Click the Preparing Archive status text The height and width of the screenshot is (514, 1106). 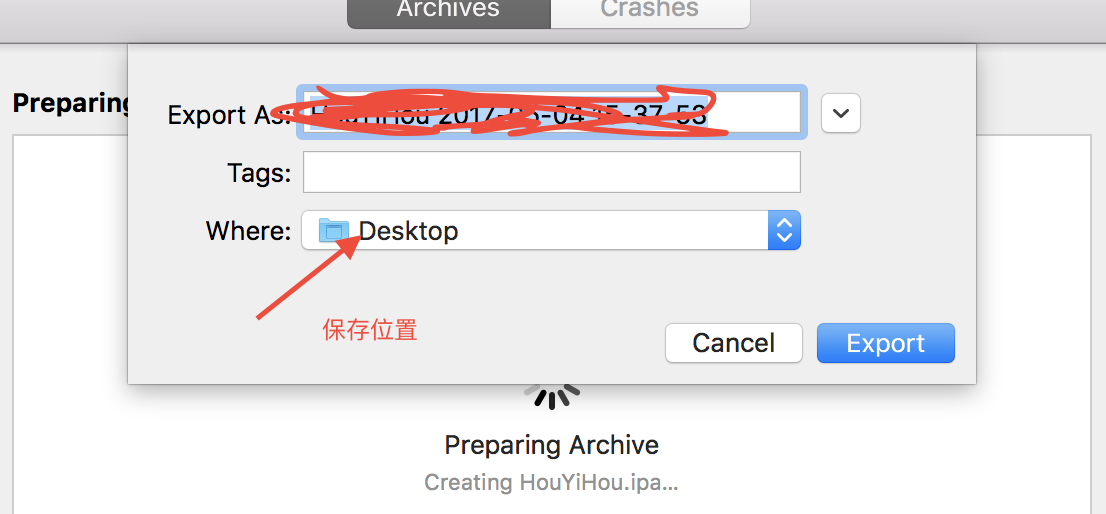click(552, 445)
